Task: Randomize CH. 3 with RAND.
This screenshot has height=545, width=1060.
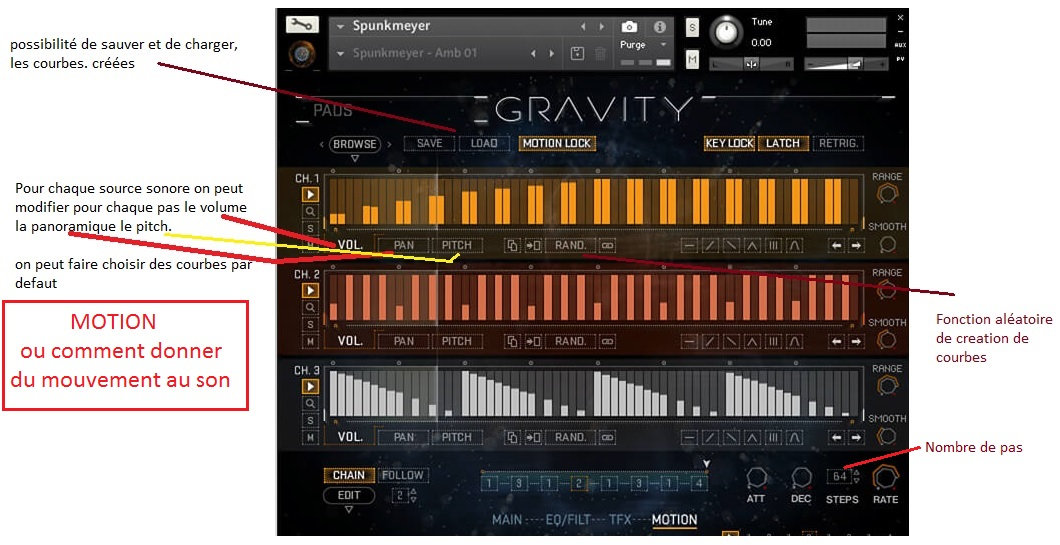Action: click(571, 437)
